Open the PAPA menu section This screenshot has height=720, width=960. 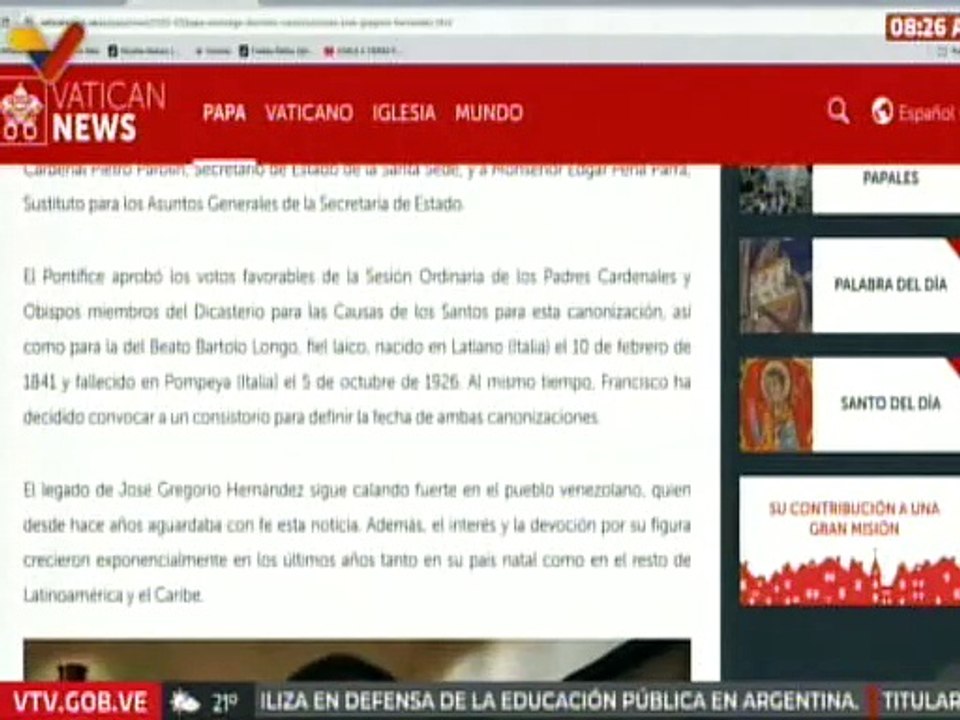click(x=224, y=113)
